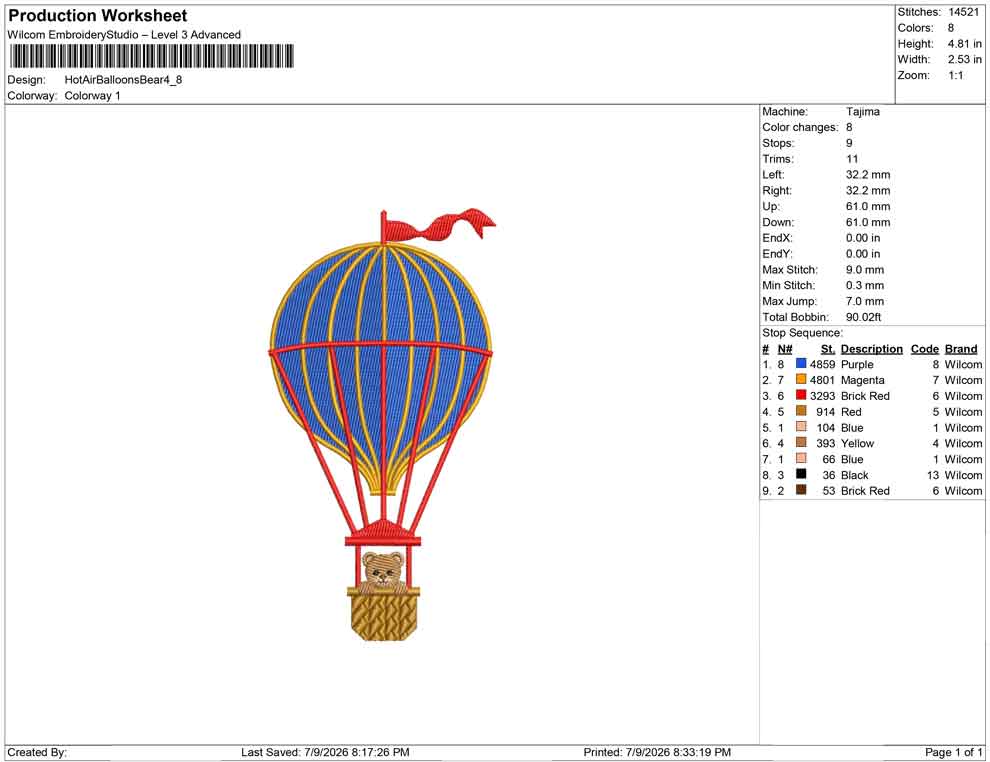Click the Down value '61.0 mm'
This screenshot has width=990, height=762.
[868, 222]
